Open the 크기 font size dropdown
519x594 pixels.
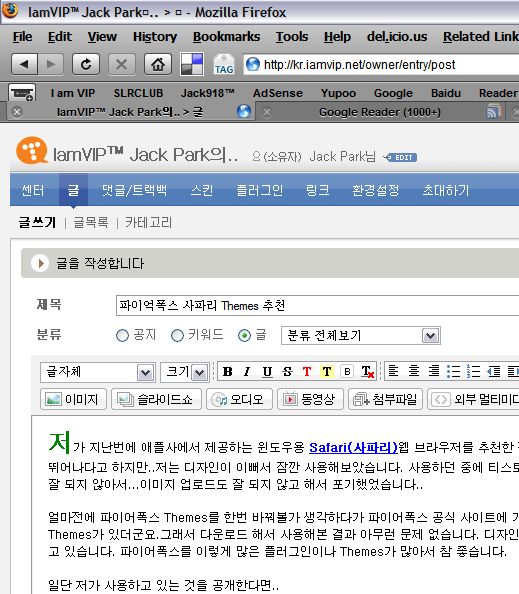click(x=184, y=372)
